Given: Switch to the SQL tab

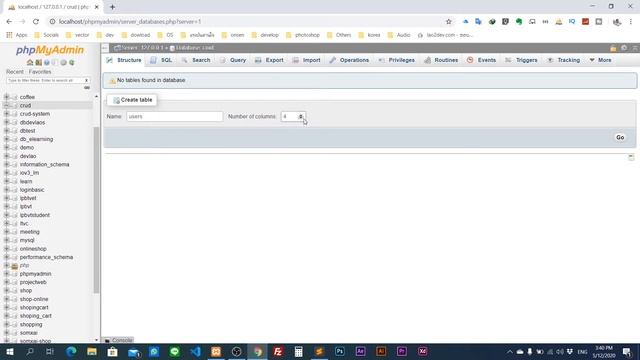Looking at the screenshot, I should click(161, 60).
